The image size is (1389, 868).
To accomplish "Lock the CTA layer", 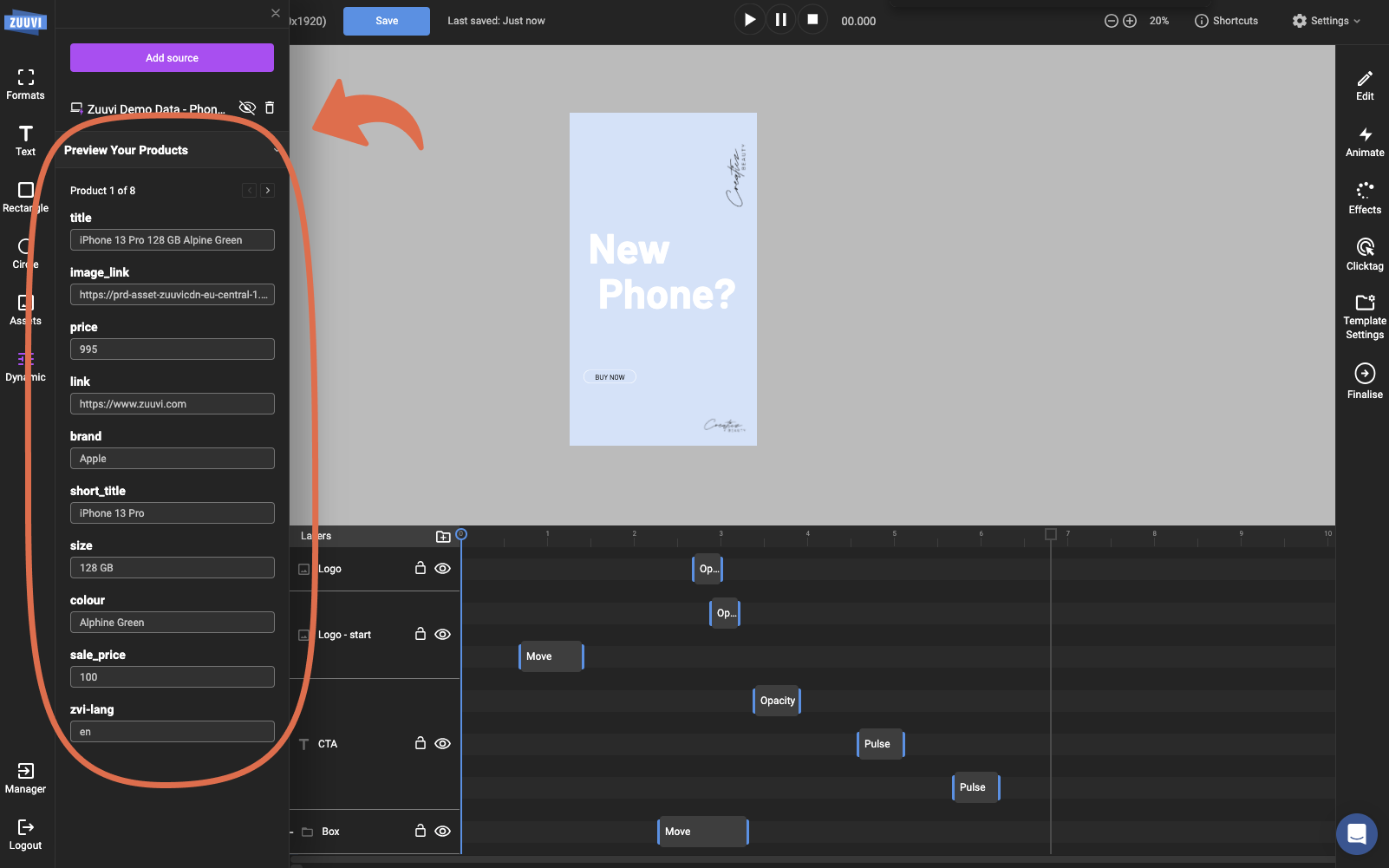I will pyautogui.click(x=421, y=743).
